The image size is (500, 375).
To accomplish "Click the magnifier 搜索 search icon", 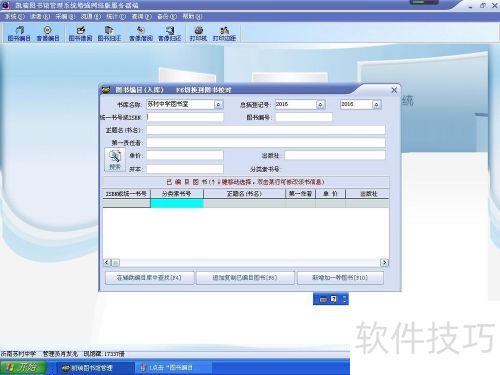I will point(115,160).
